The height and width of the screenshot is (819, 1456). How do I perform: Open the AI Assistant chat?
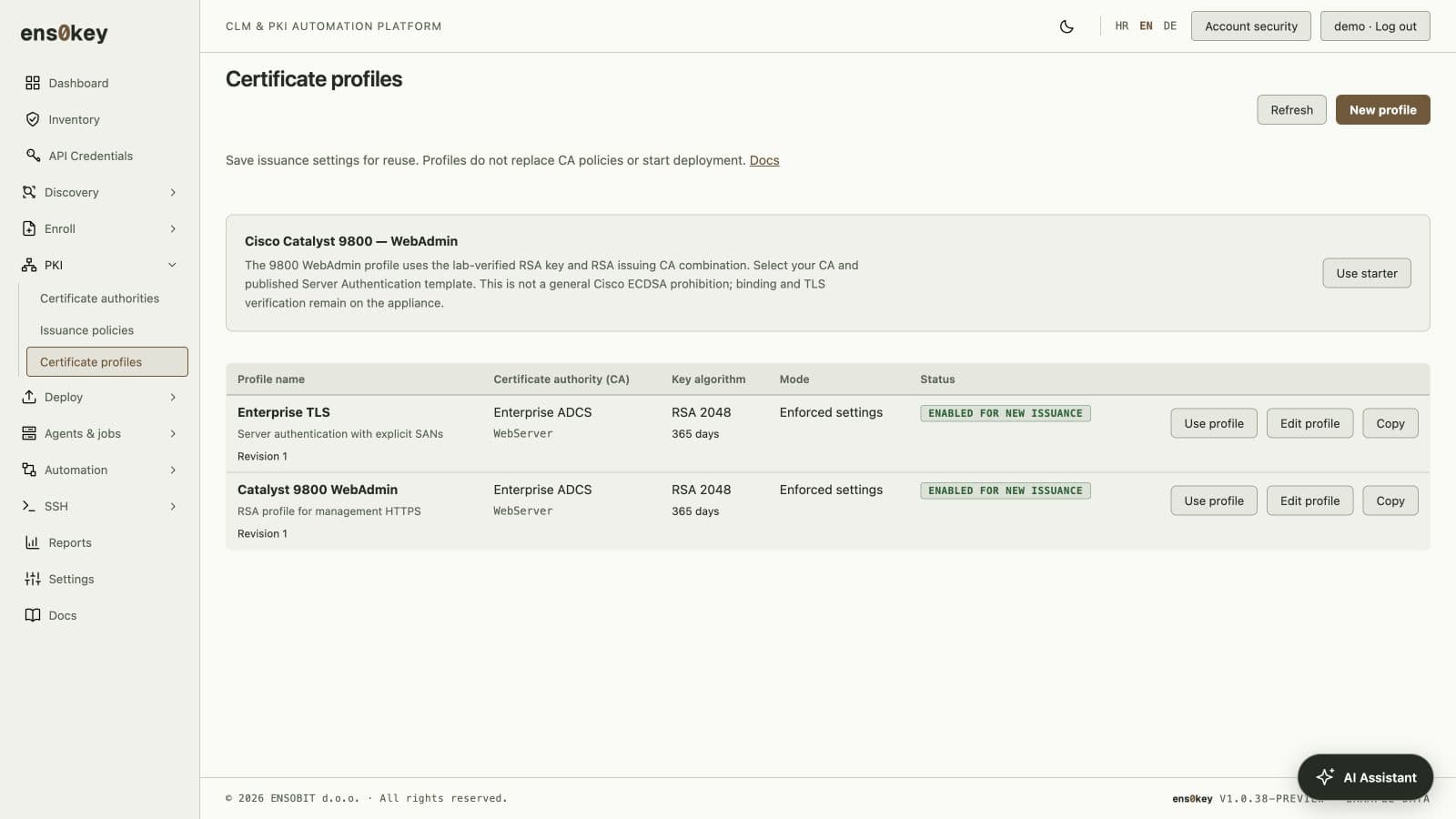(x=1365, y=777)
